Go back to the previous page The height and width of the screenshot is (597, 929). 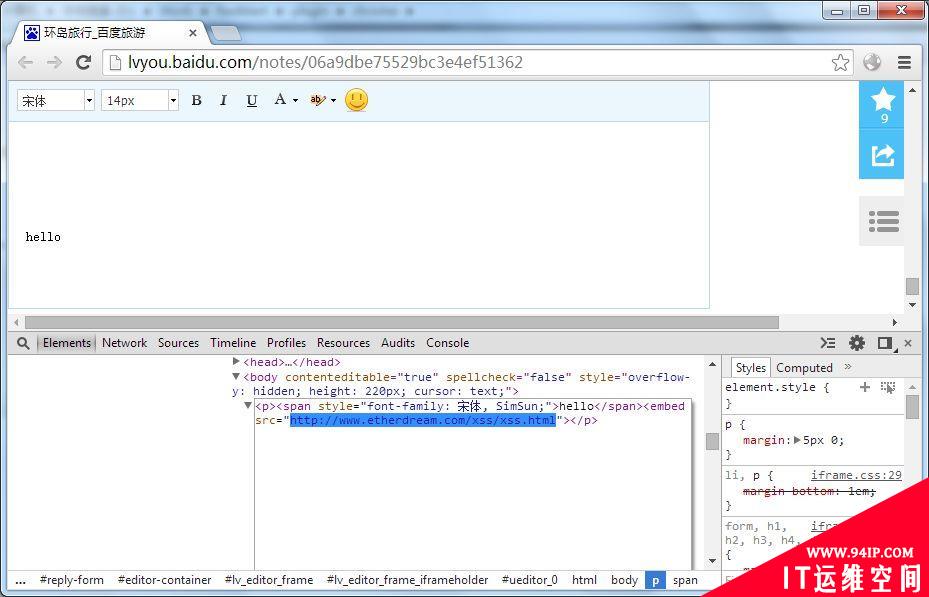tap(25, 62)
